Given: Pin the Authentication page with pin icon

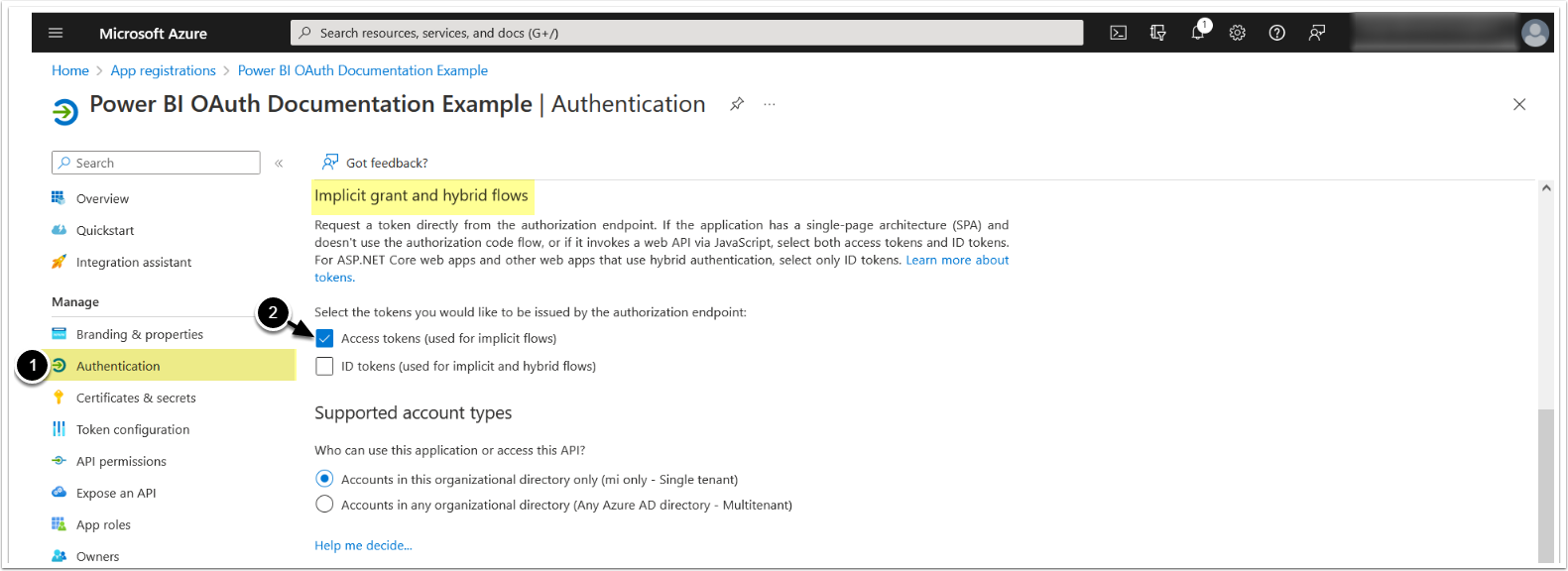Looking at the screenshot, I should (x=737, y=104).
